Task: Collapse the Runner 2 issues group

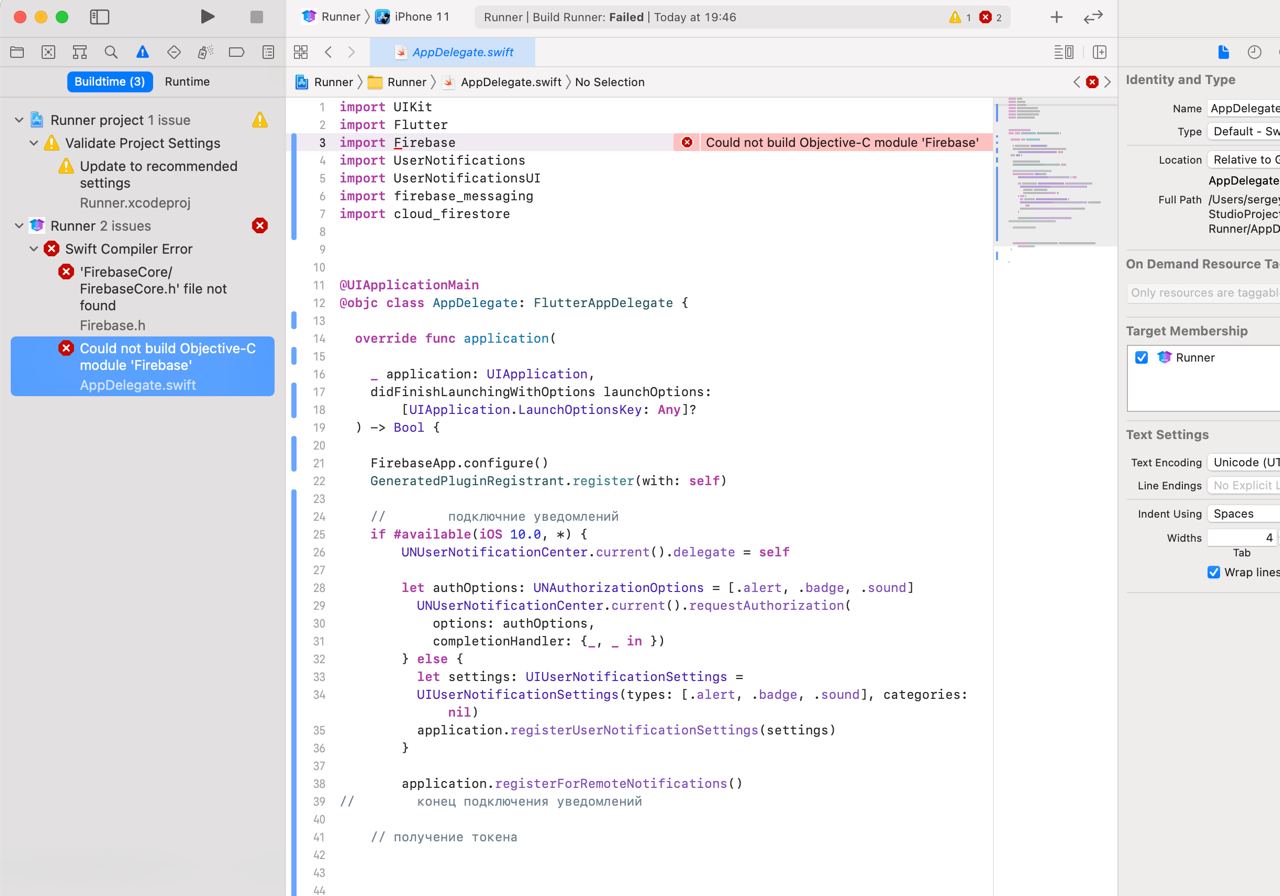Action: coord(18,226)
